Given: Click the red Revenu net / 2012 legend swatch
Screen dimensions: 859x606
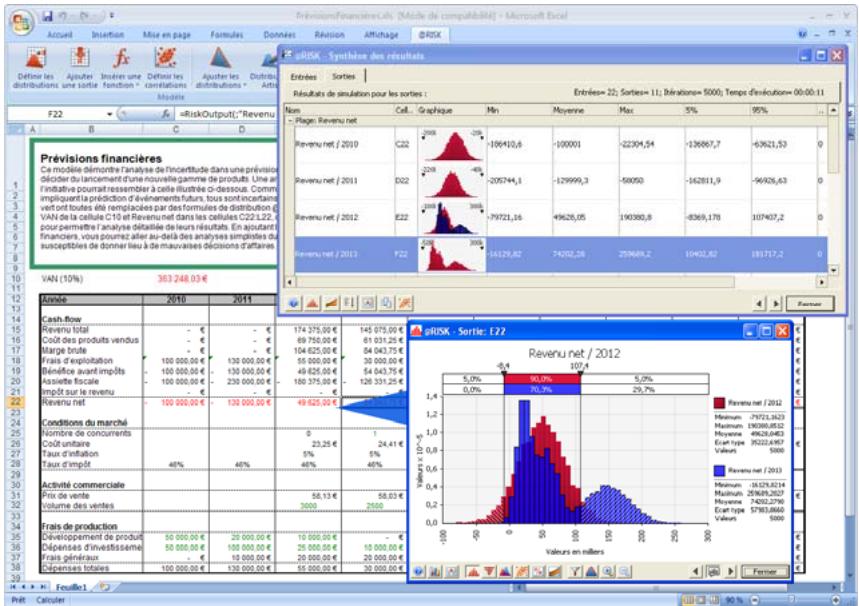Looking at the screenshot, I should pyautogui.click(x=719, y=402).
